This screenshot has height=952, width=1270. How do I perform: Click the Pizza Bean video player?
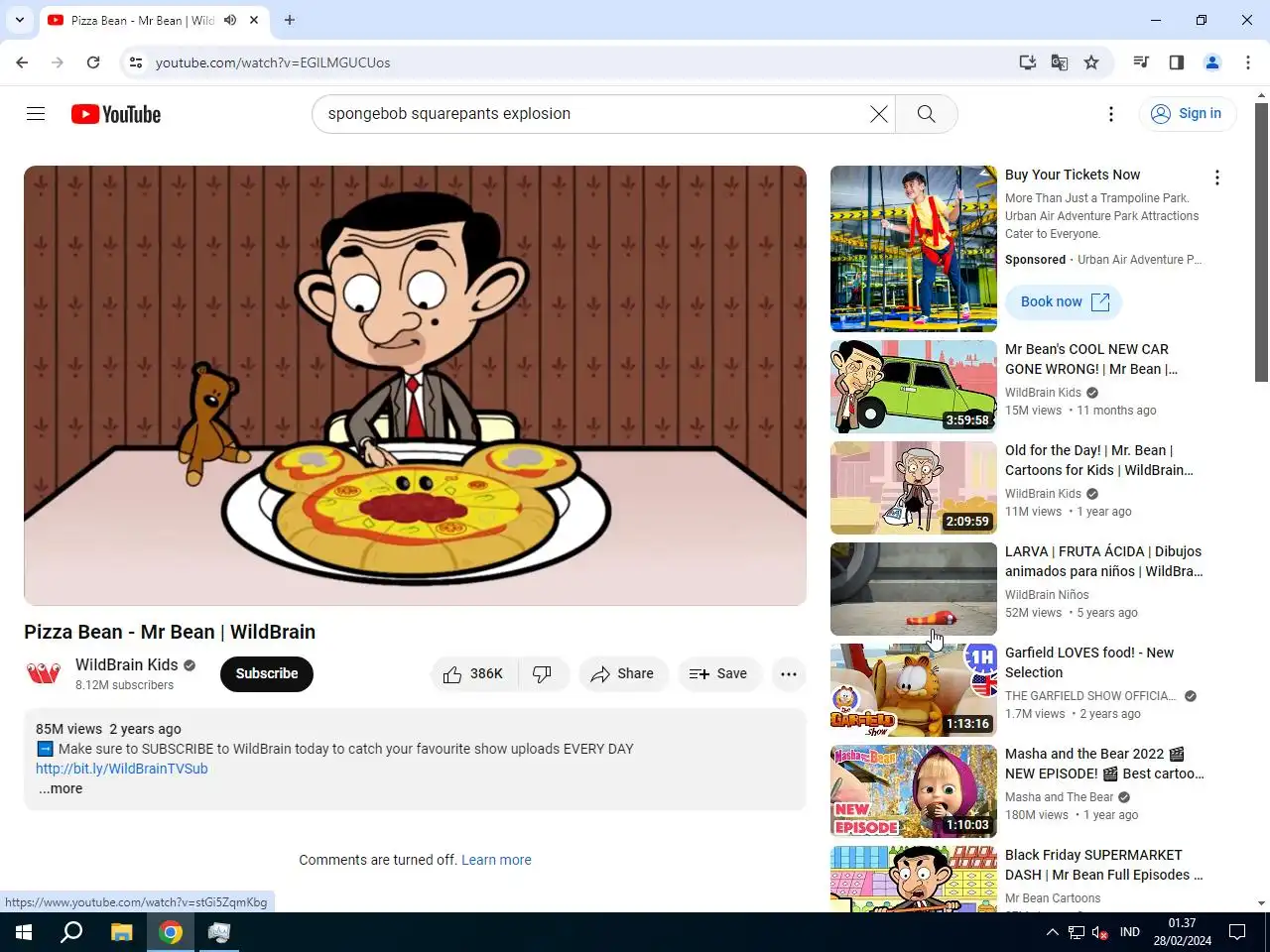point(415,386)
